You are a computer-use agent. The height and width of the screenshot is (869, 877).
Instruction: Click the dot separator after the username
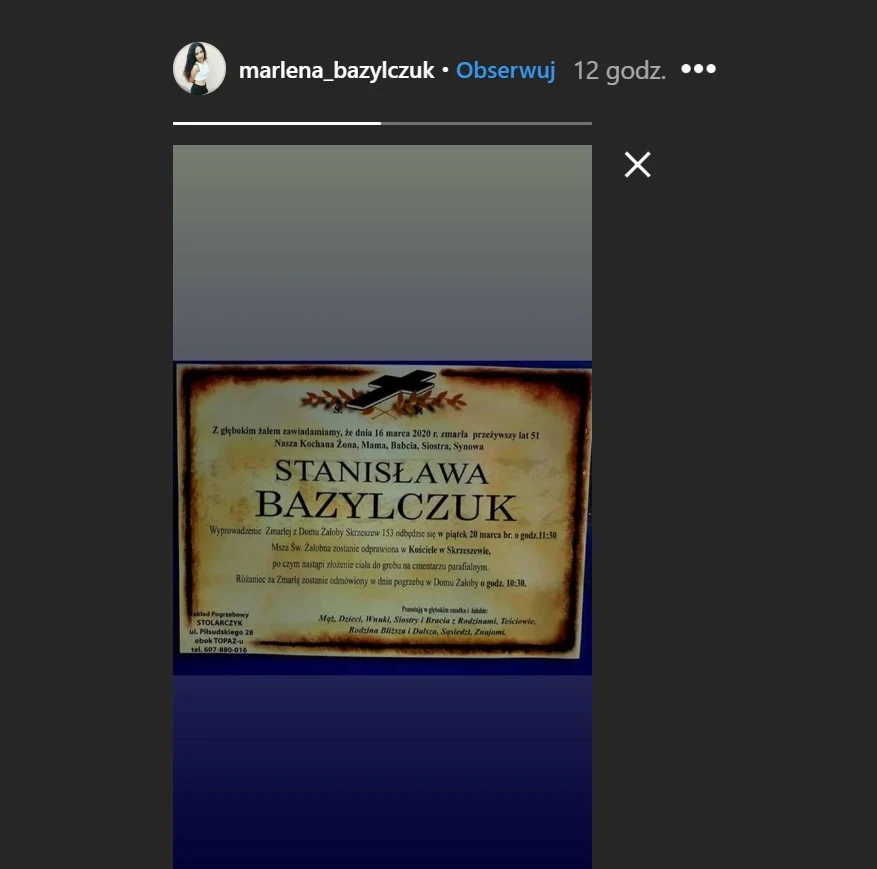coord(444,70)
